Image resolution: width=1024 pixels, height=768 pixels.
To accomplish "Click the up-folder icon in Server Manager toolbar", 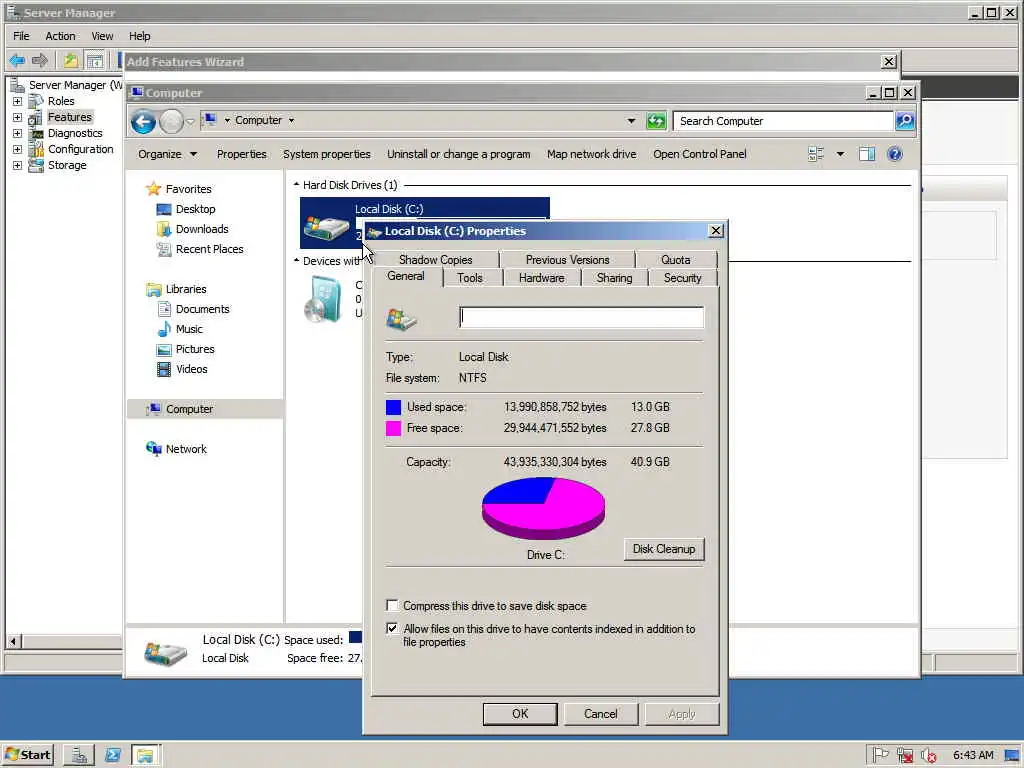I will pos(71,61).
